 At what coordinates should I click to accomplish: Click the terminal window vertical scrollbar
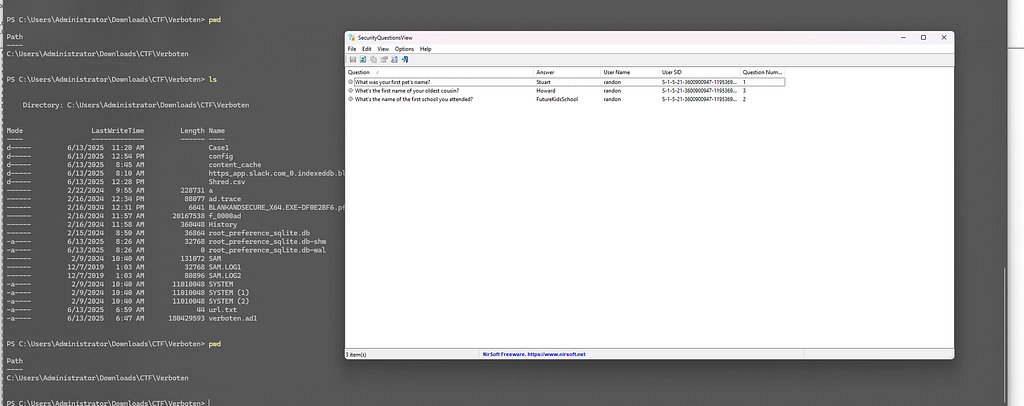1006,333
